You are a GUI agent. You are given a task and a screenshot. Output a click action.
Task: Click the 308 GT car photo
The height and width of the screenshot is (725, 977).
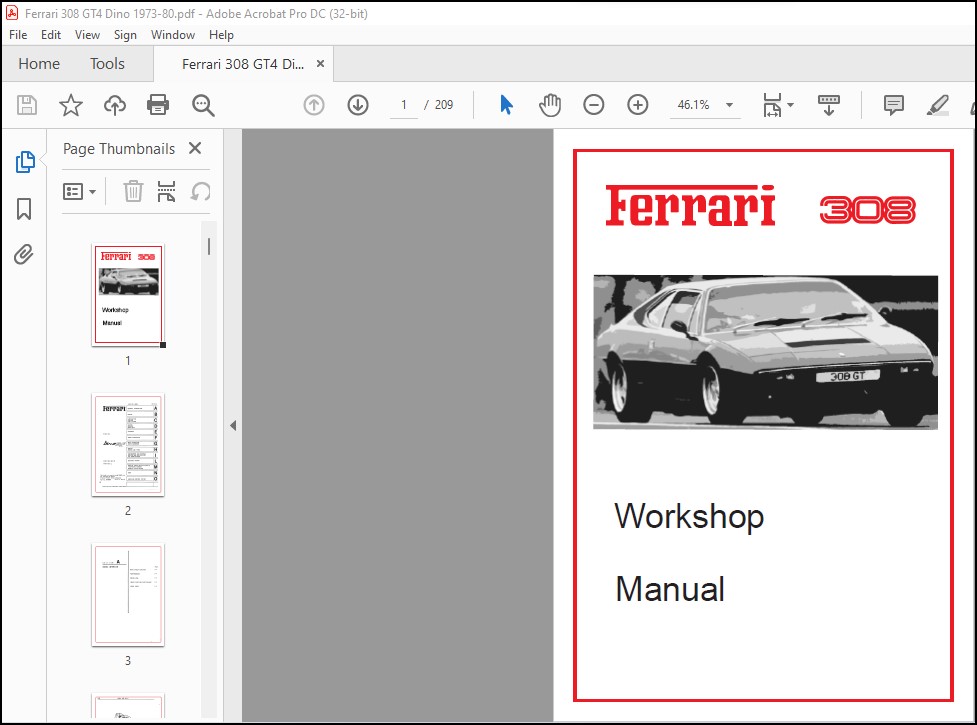pos(765,352)
